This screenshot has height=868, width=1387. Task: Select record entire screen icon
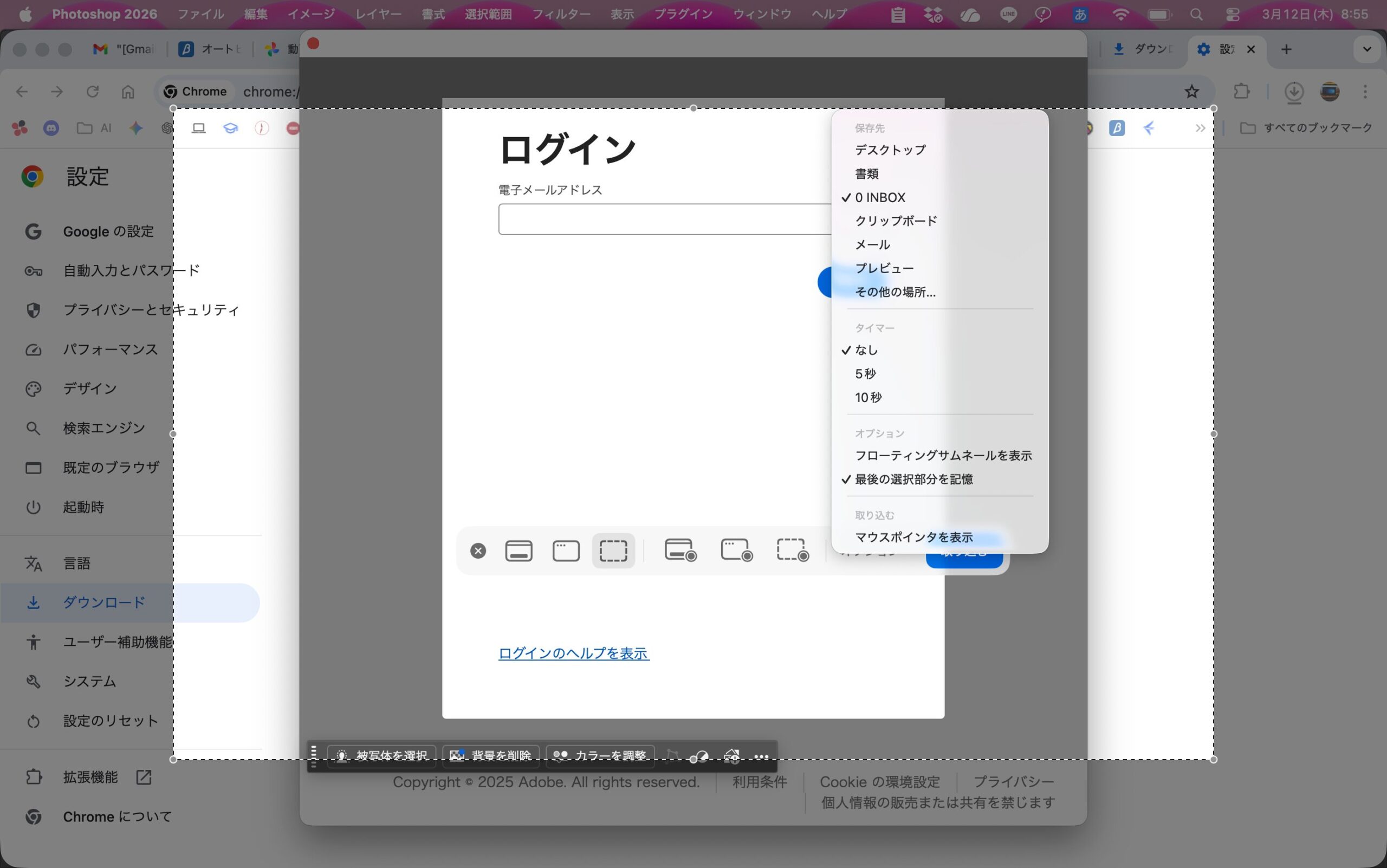click(680, 550)
